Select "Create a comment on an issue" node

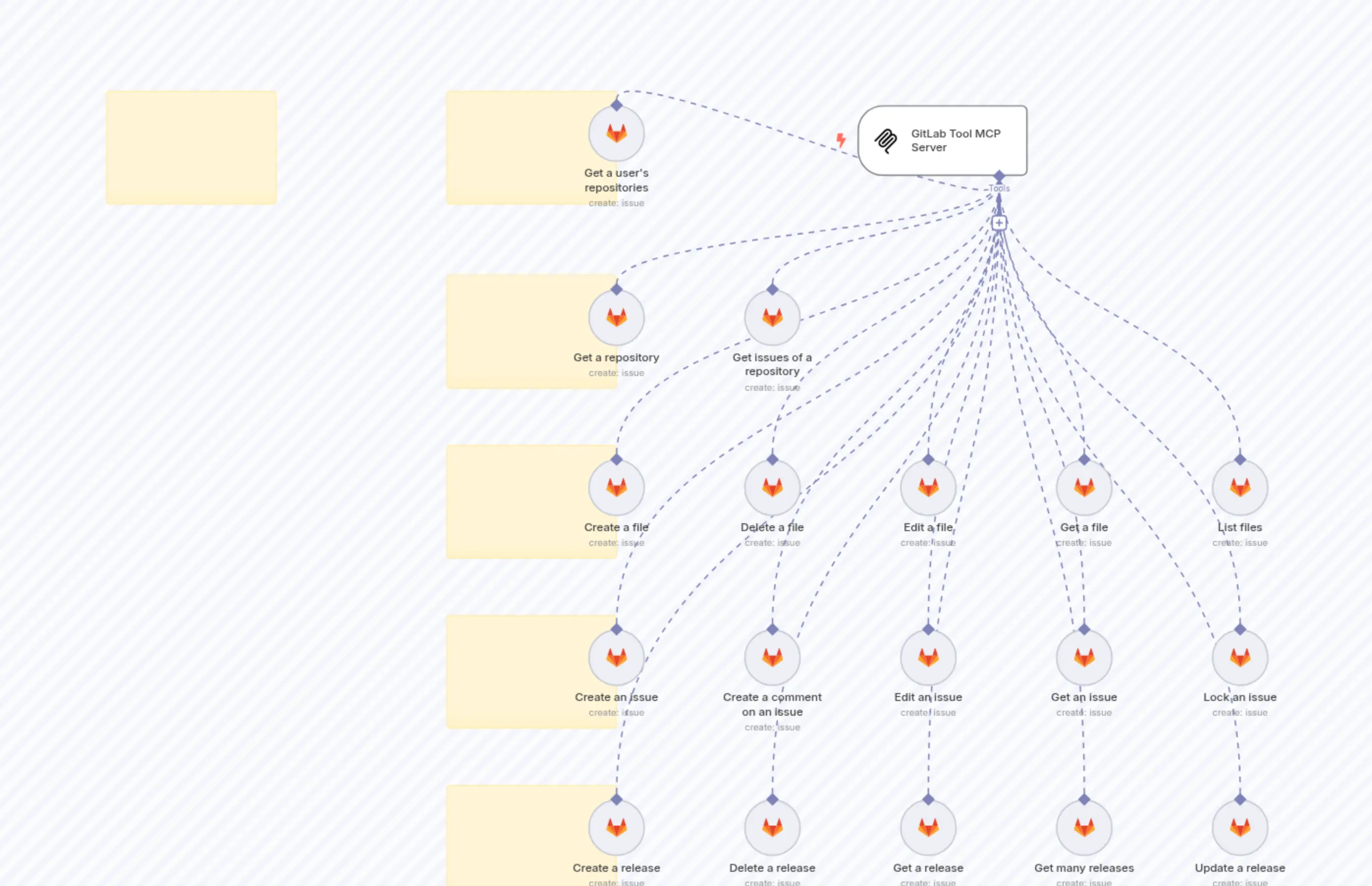click(772, 657)
